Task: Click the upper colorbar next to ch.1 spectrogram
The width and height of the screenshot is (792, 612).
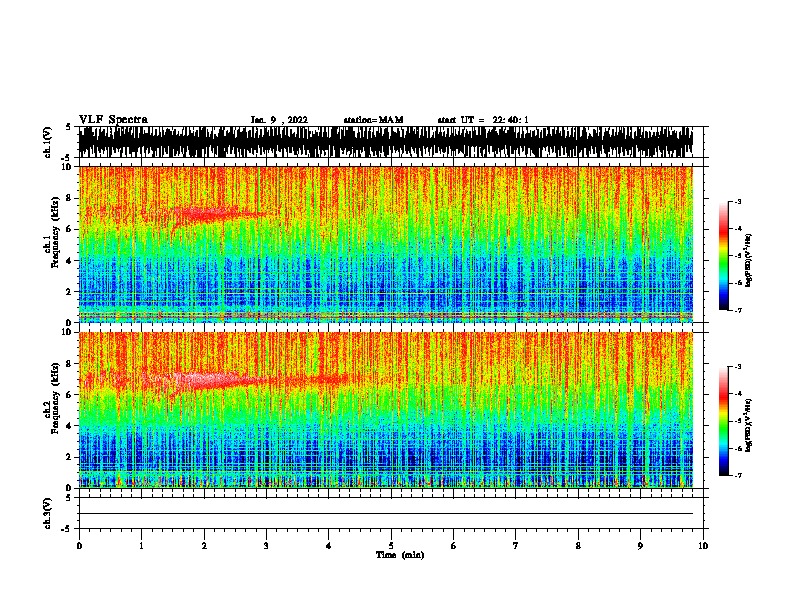Action: (724, 256)
